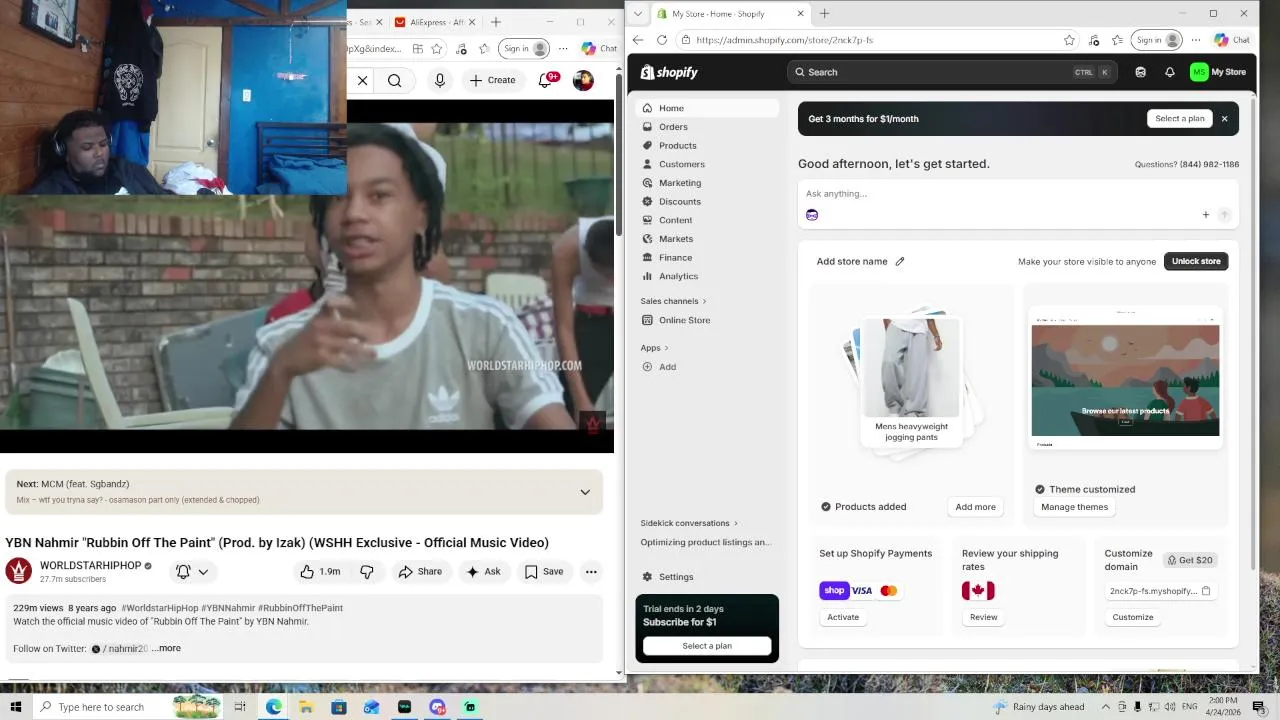Click the plus attachment icon in Ask anything box
This screenshot has height=720, width=1280.
[x=1205, y=215]
